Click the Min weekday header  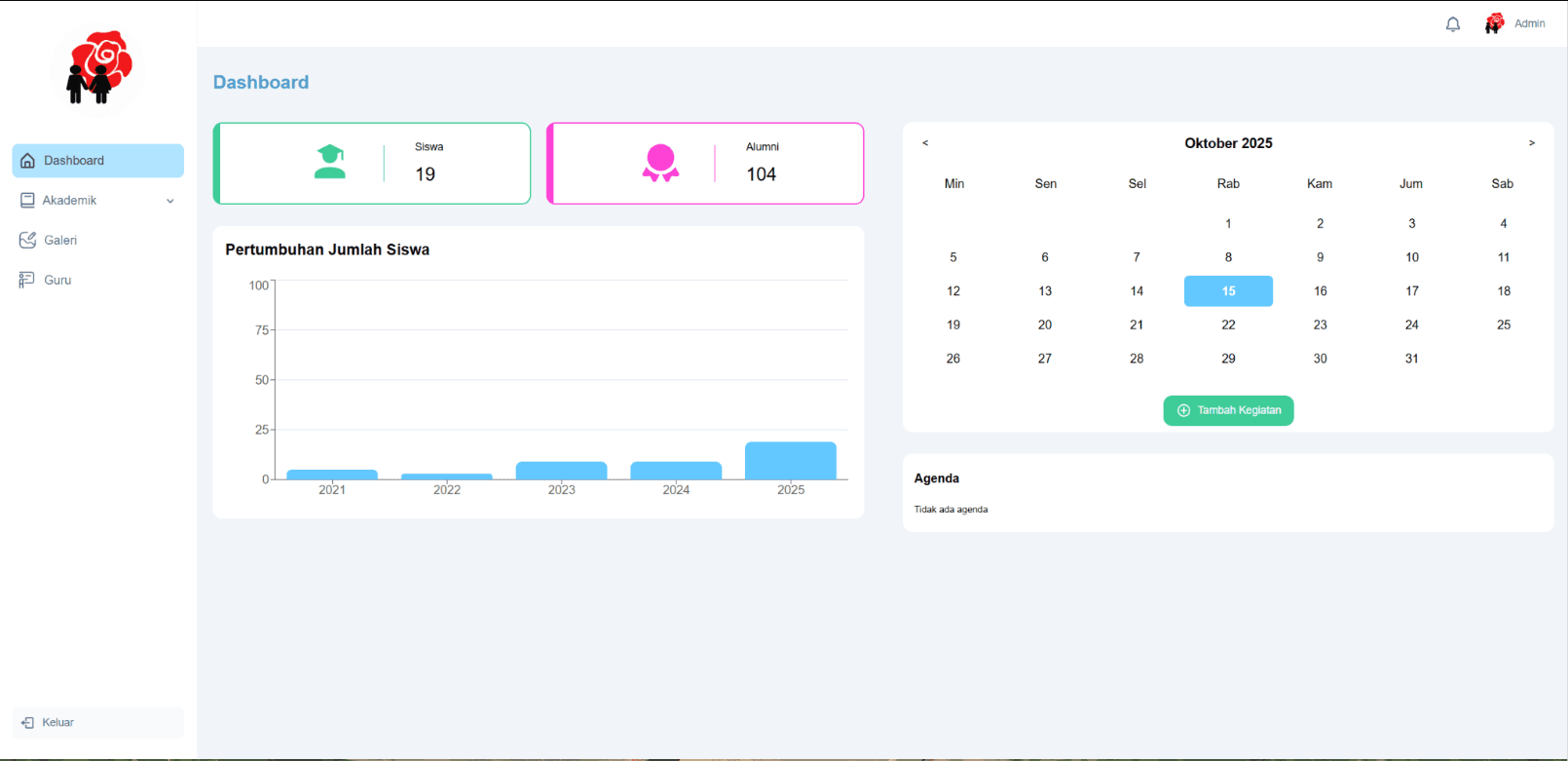pyautogui.click(x=954, y=183)
